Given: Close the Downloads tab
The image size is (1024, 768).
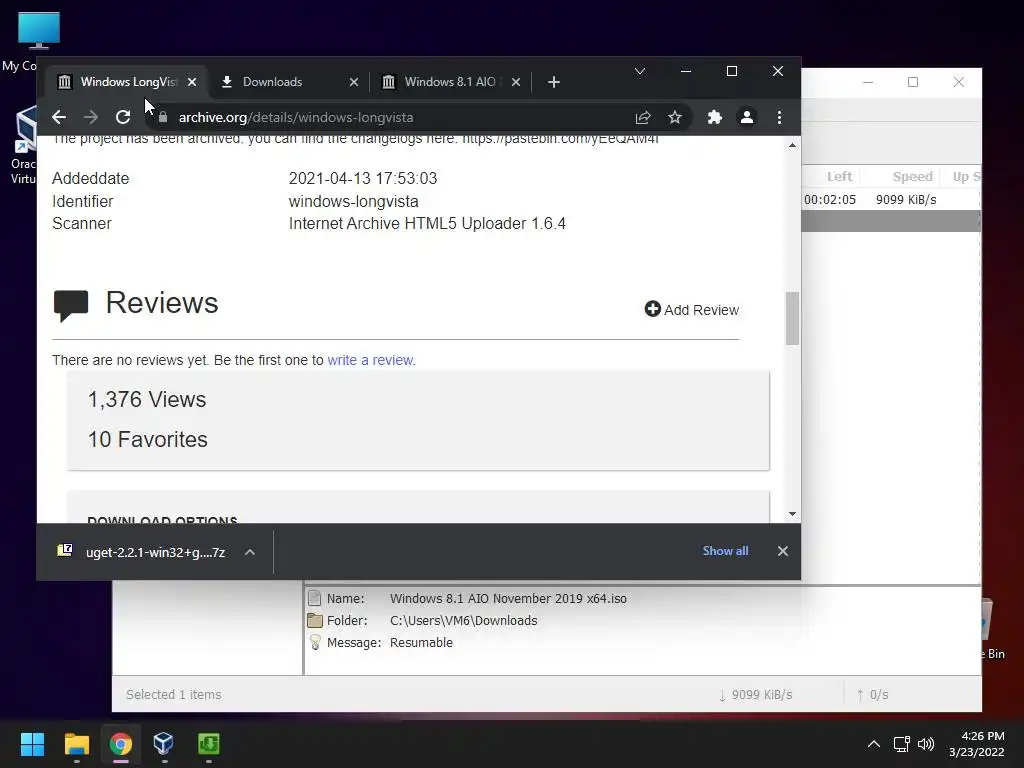Looking at the screenshot, I should (x=354, y=82).
